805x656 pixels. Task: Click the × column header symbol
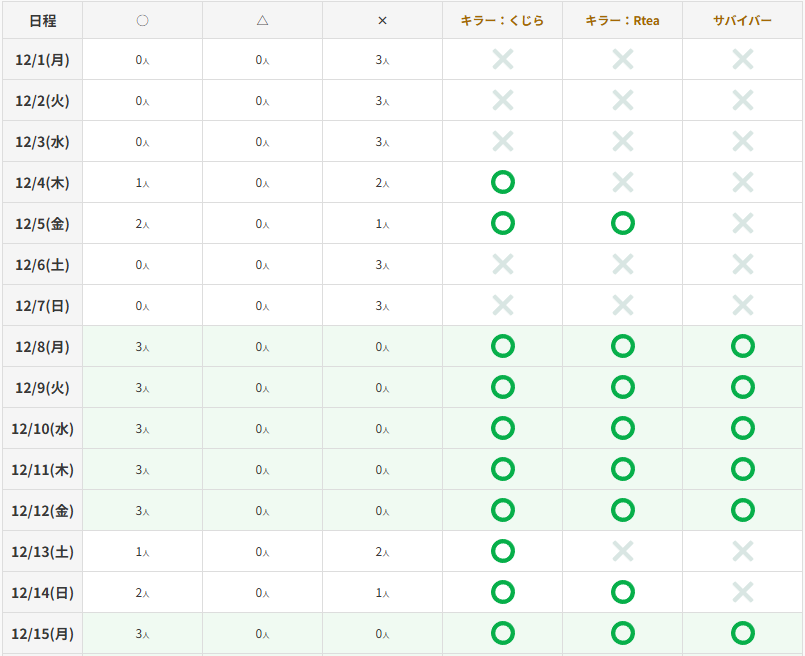pos(382,21)
